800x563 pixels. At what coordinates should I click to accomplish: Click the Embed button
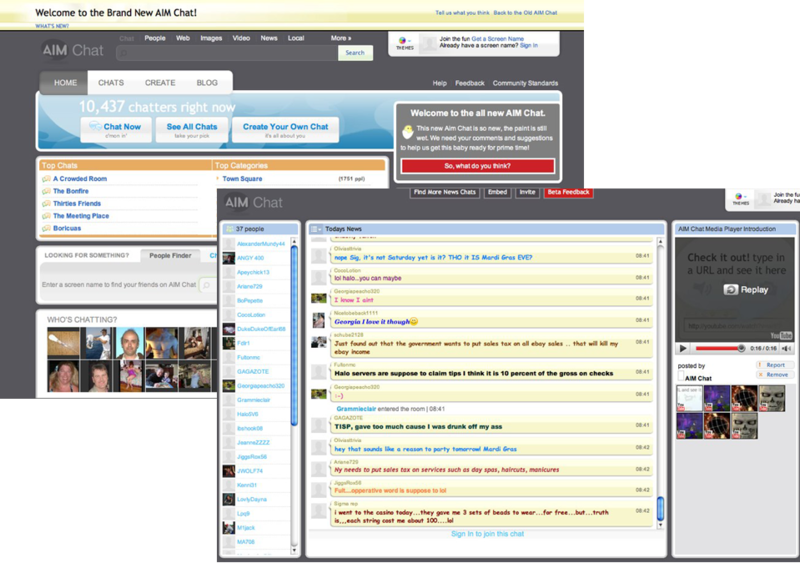pyautogui.click(x=497, y=192)
